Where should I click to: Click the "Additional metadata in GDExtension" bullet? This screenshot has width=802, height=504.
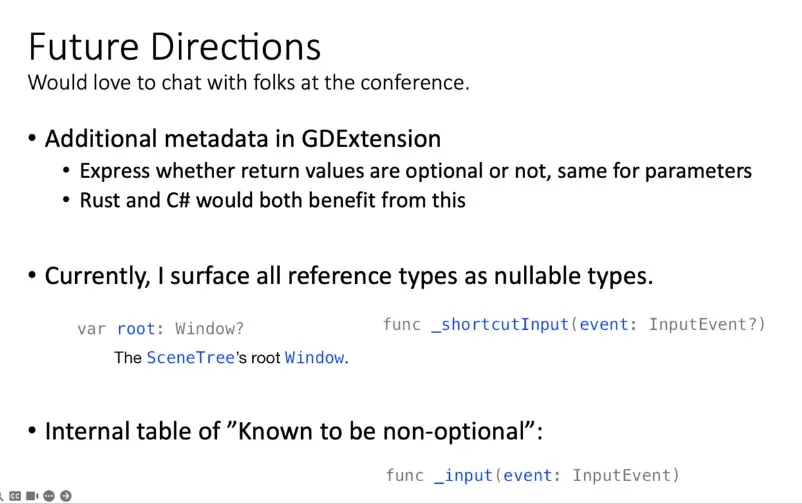(242, 139)
